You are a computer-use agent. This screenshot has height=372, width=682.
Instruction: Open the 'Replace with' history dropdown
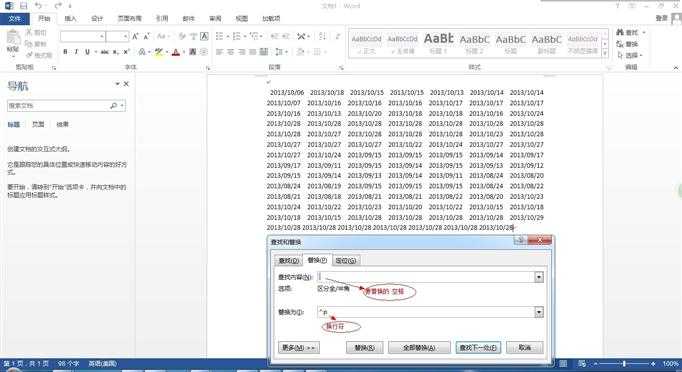(539, 312)
